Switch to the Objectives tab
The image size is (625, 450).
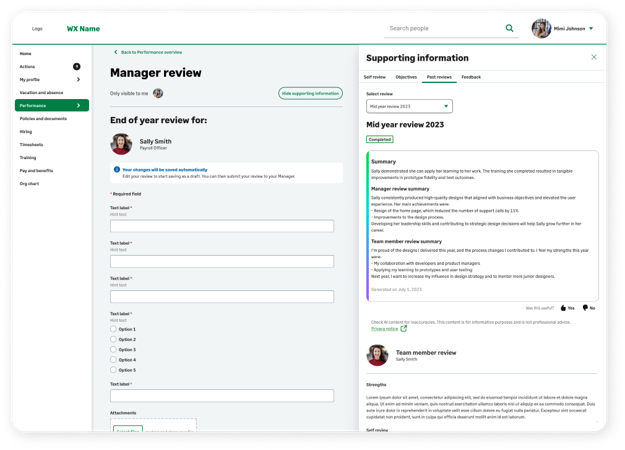406,77
